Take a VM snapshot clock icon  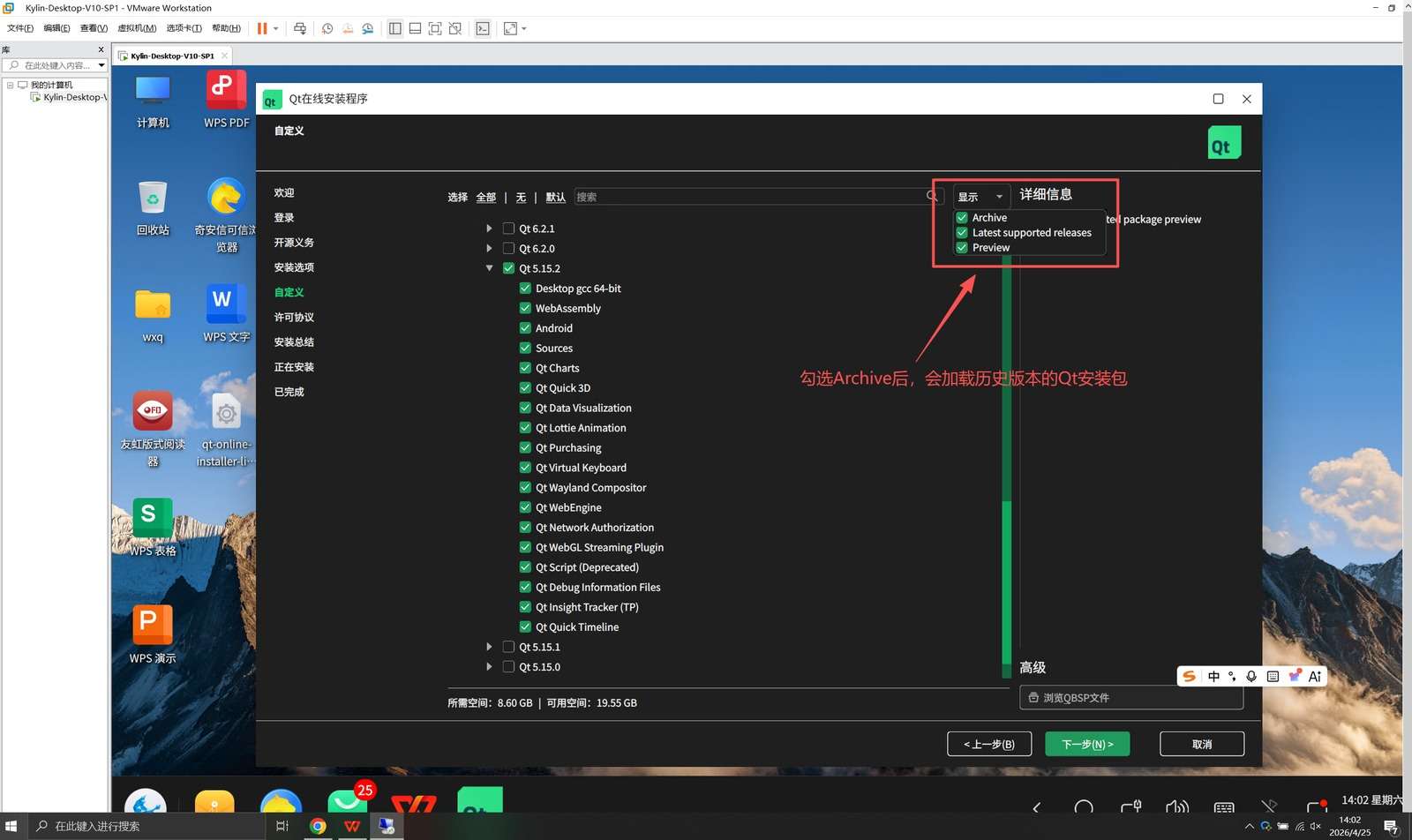(x=327, y=28)
